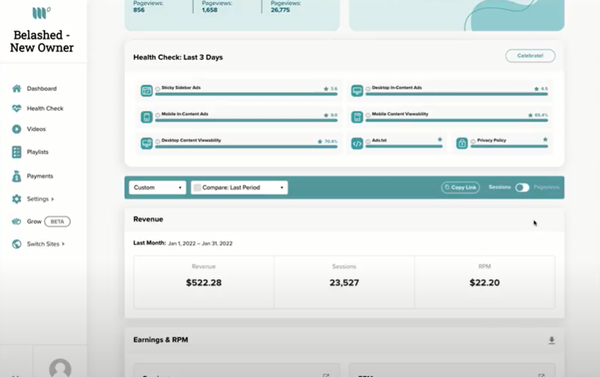Viewport: 600px width, 377px height.
Task: Click the Payments money bag icon
Action: 16,176
